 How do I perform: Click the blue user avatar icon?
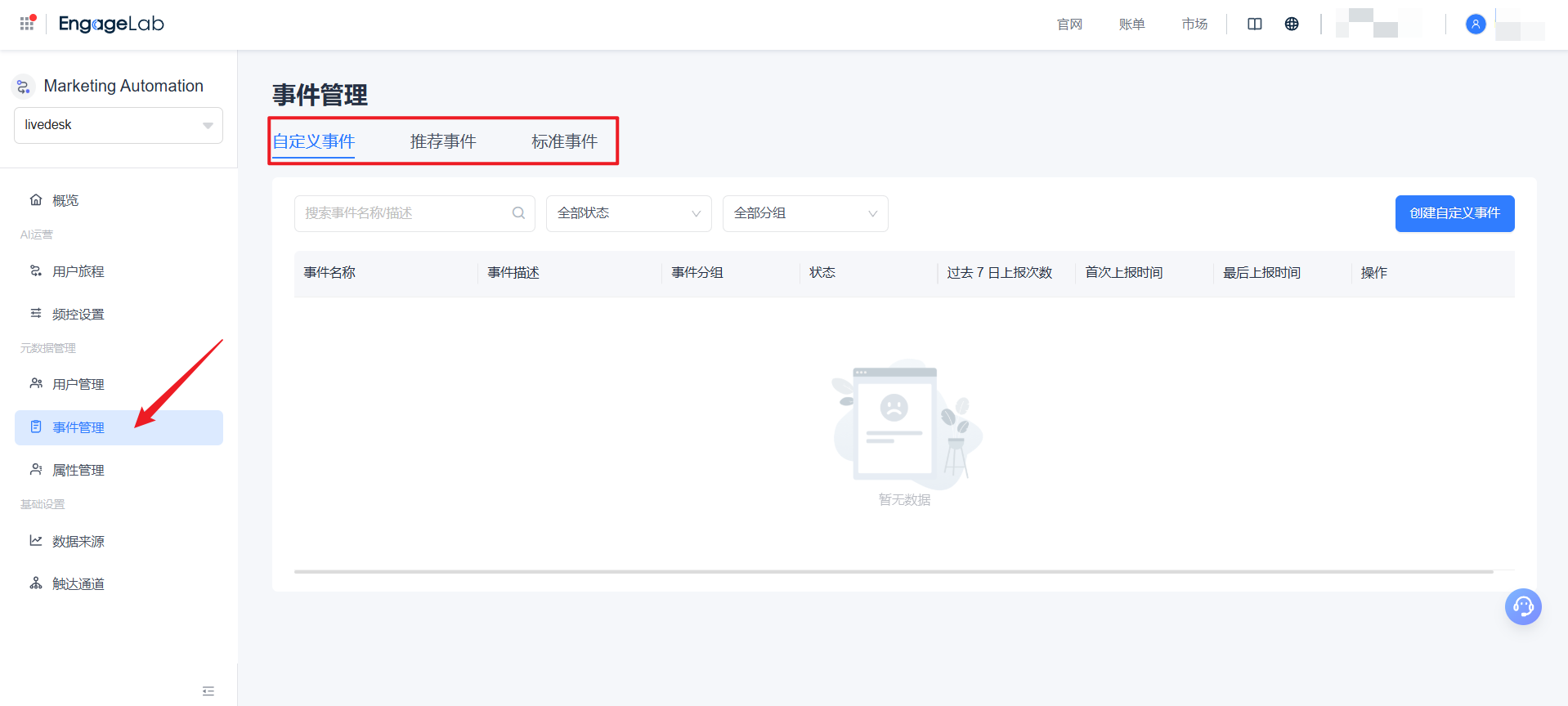[x=1475, y=25]
